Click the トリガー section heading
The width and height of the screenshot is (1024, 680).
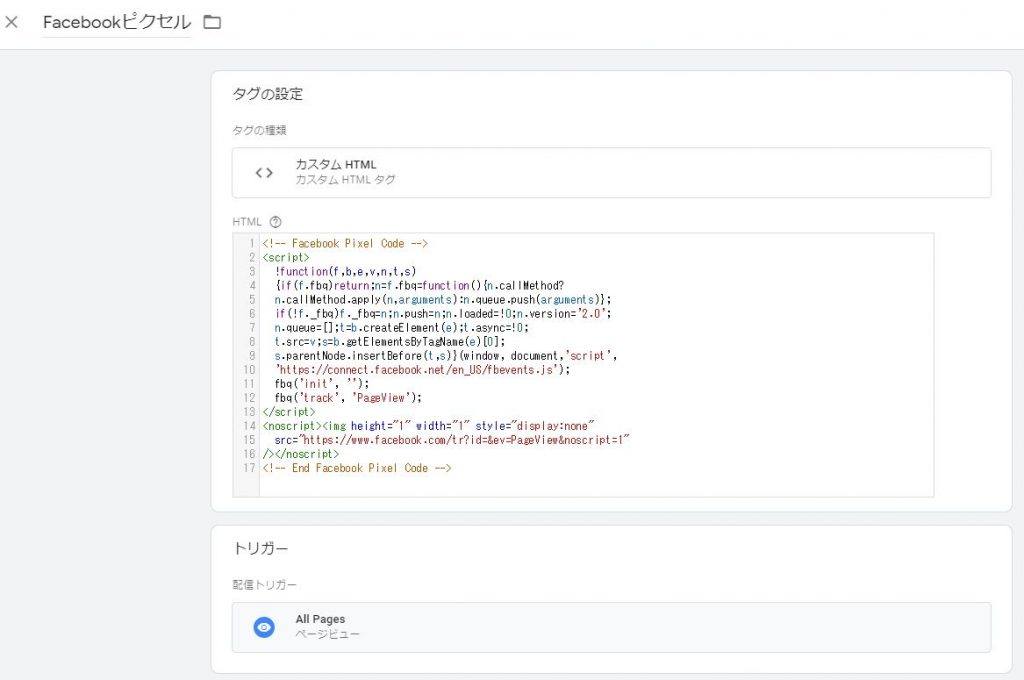[260, 549]
